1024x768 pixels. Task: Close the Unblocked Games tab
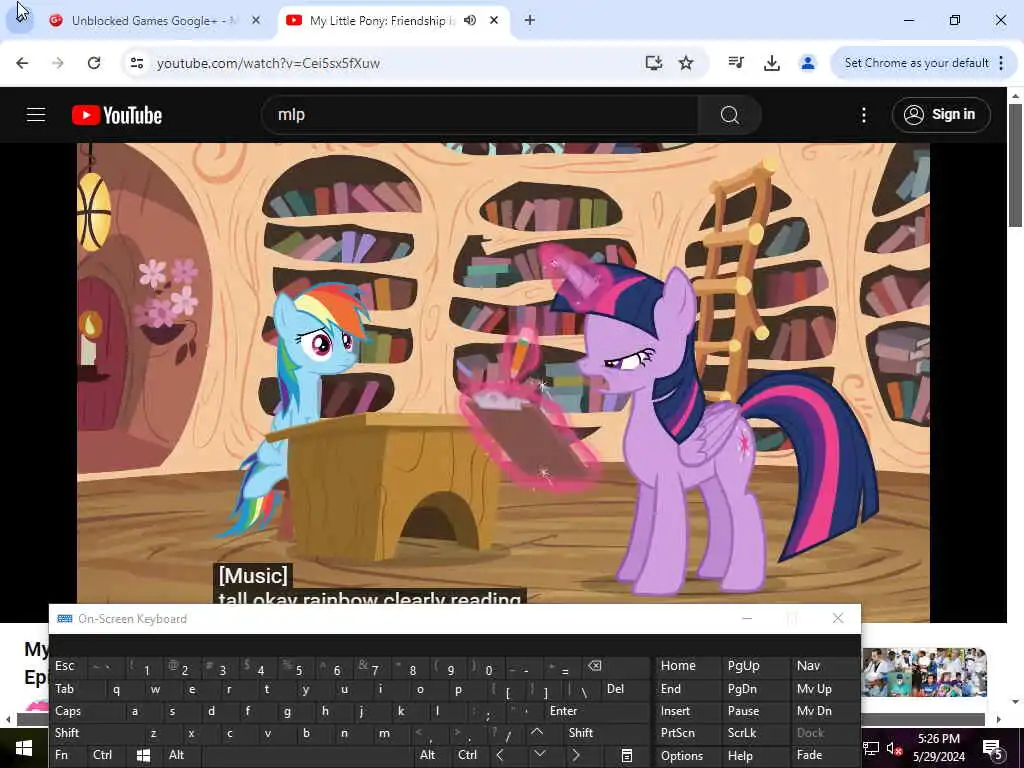point(256,20)
